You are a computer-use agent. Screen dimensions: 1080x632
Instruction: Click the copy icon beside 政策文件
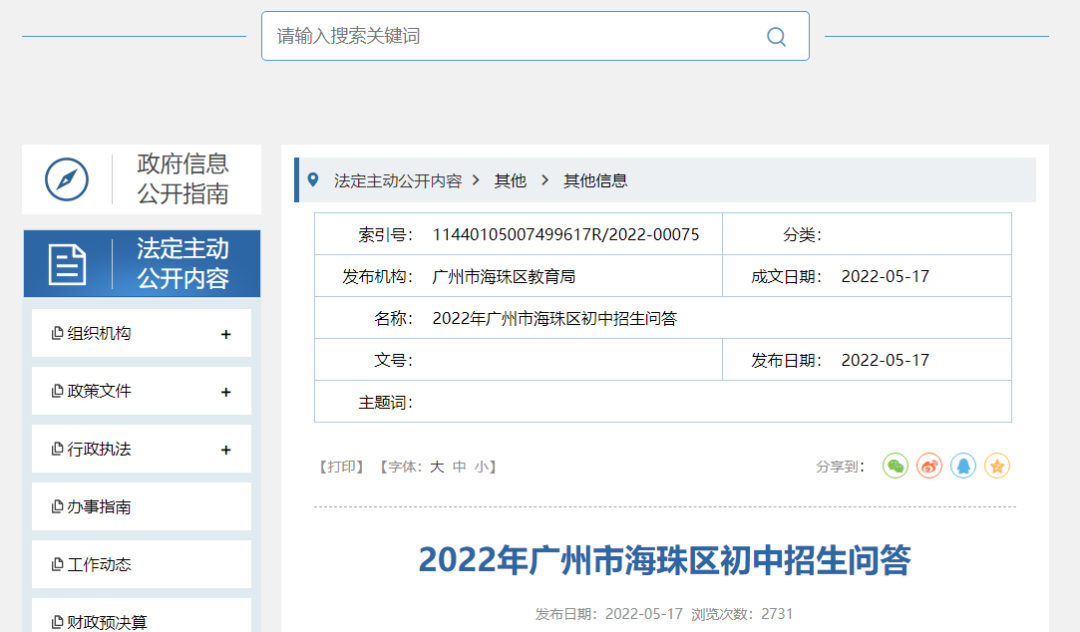click(58, 391)
